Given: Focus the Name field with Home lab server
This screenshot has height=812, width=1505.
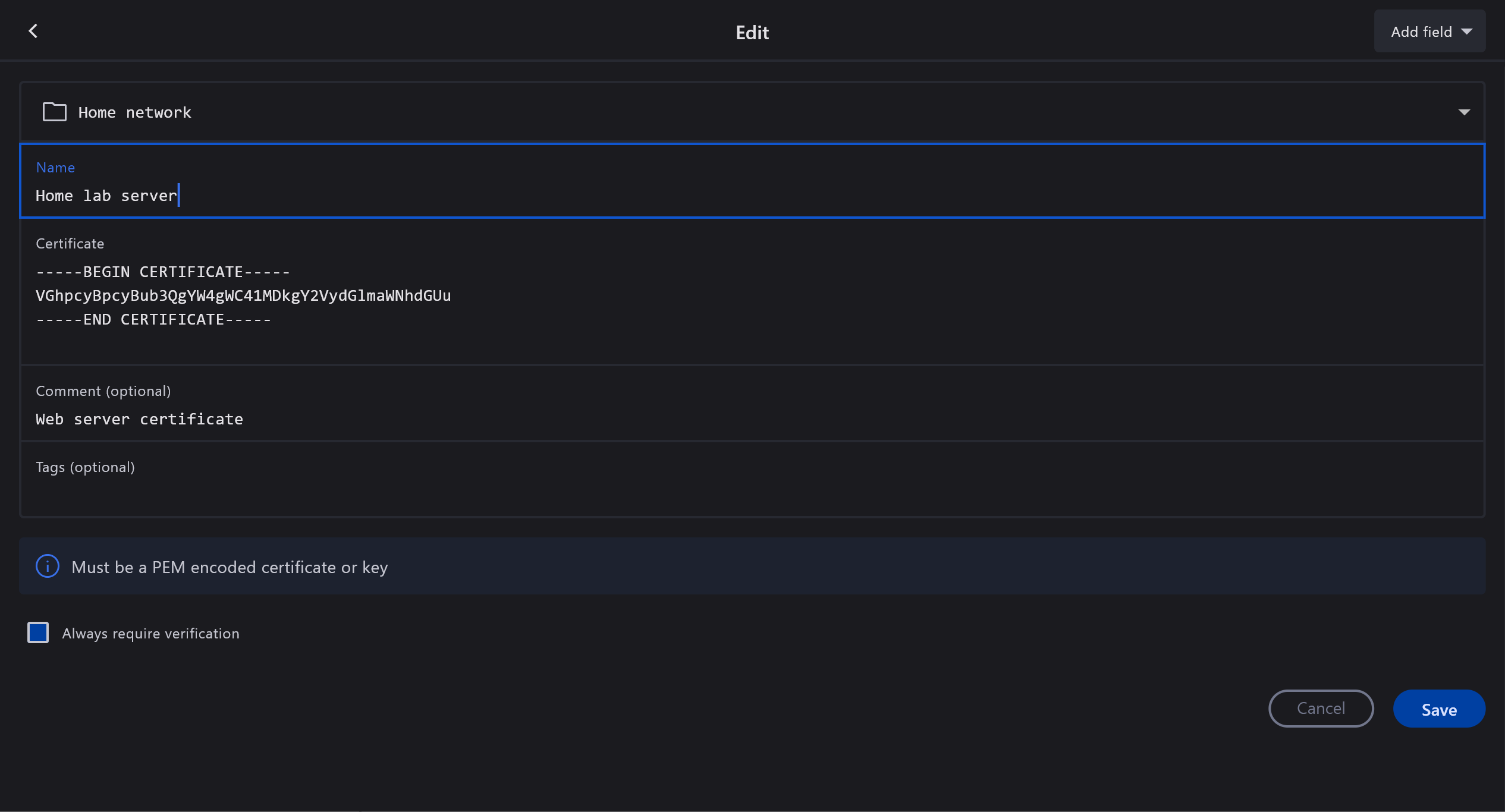Looking at the screenshot, I should 106,196.
